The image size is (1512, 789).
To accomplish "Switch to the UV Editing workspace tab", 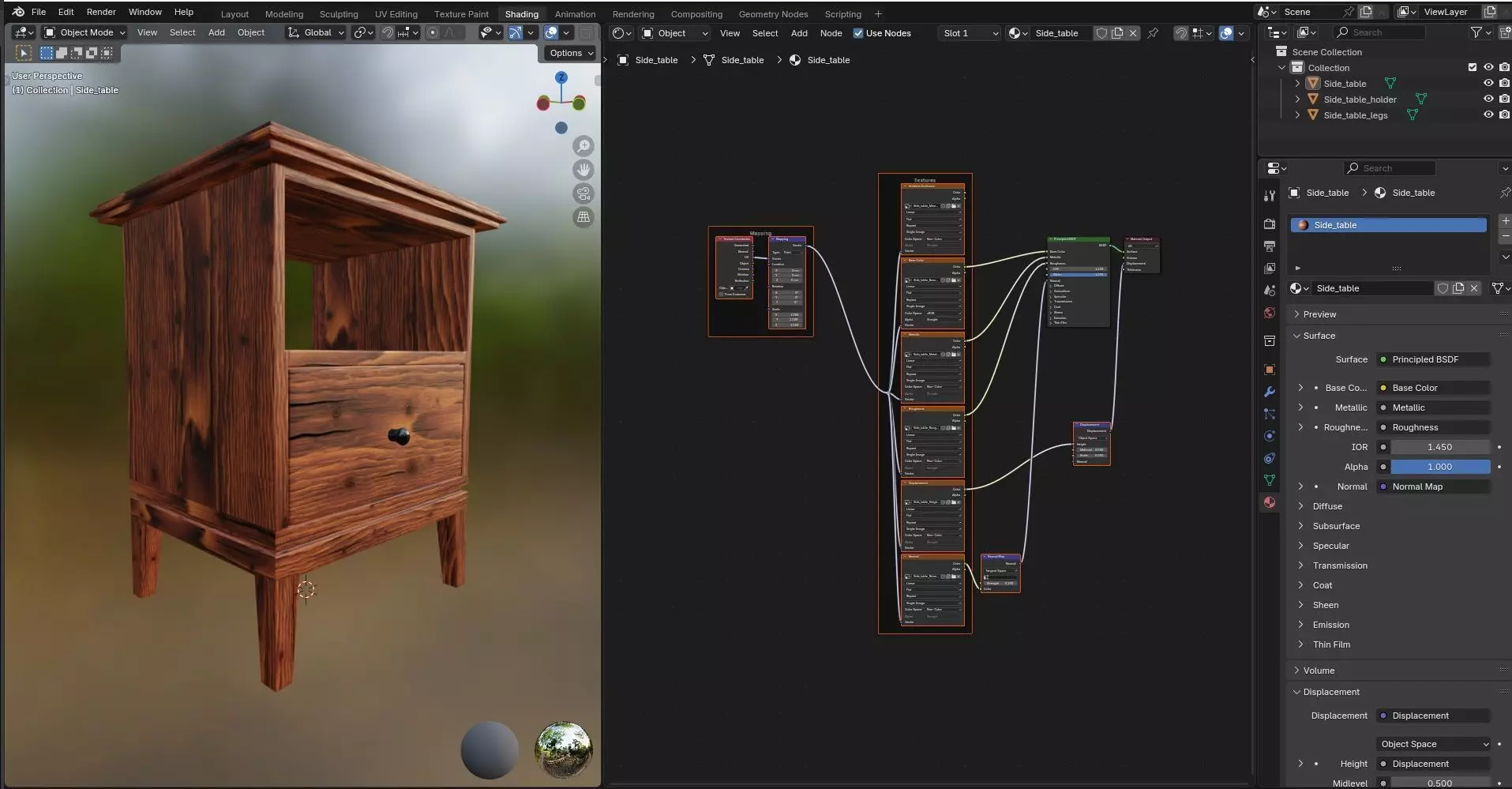I will 396,14.
